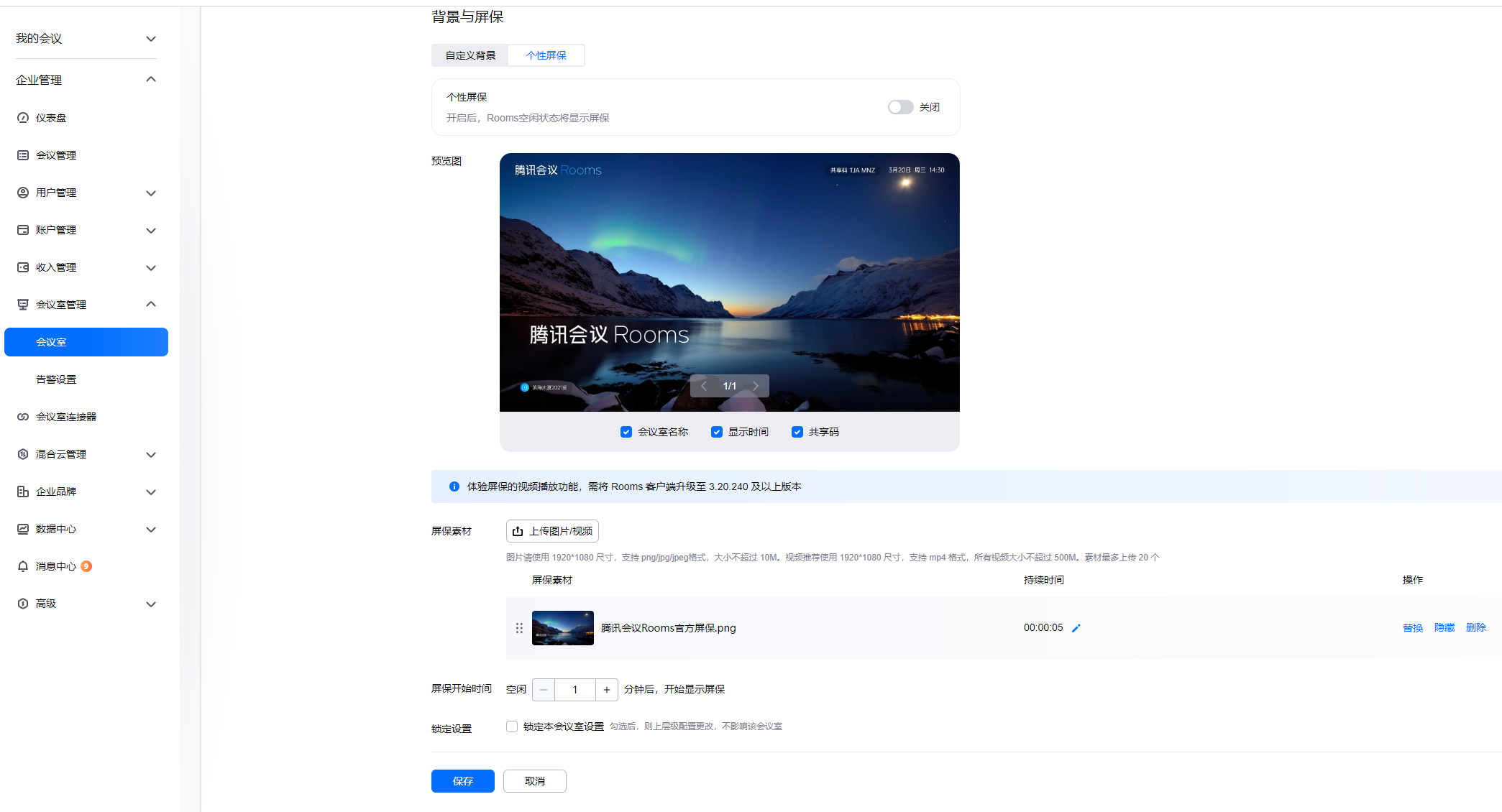Click the 数据中心 chart icon
Viewport: 1502px width, 812px height.
23,529
